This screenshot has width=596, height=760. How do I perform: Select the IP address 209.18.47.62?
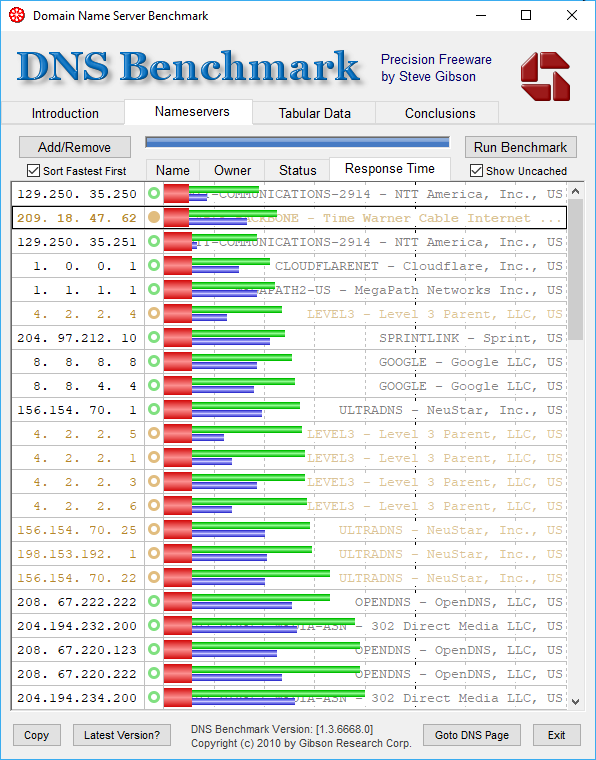point(77,218)
